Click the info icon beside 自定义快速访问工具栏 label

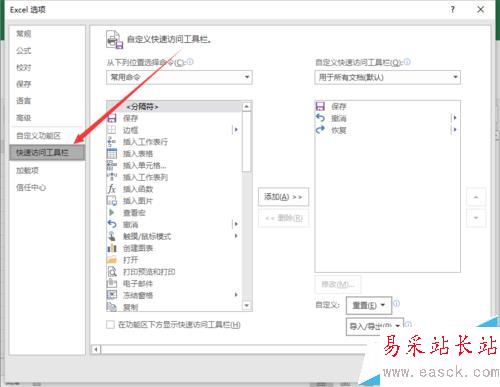point(407,62)
